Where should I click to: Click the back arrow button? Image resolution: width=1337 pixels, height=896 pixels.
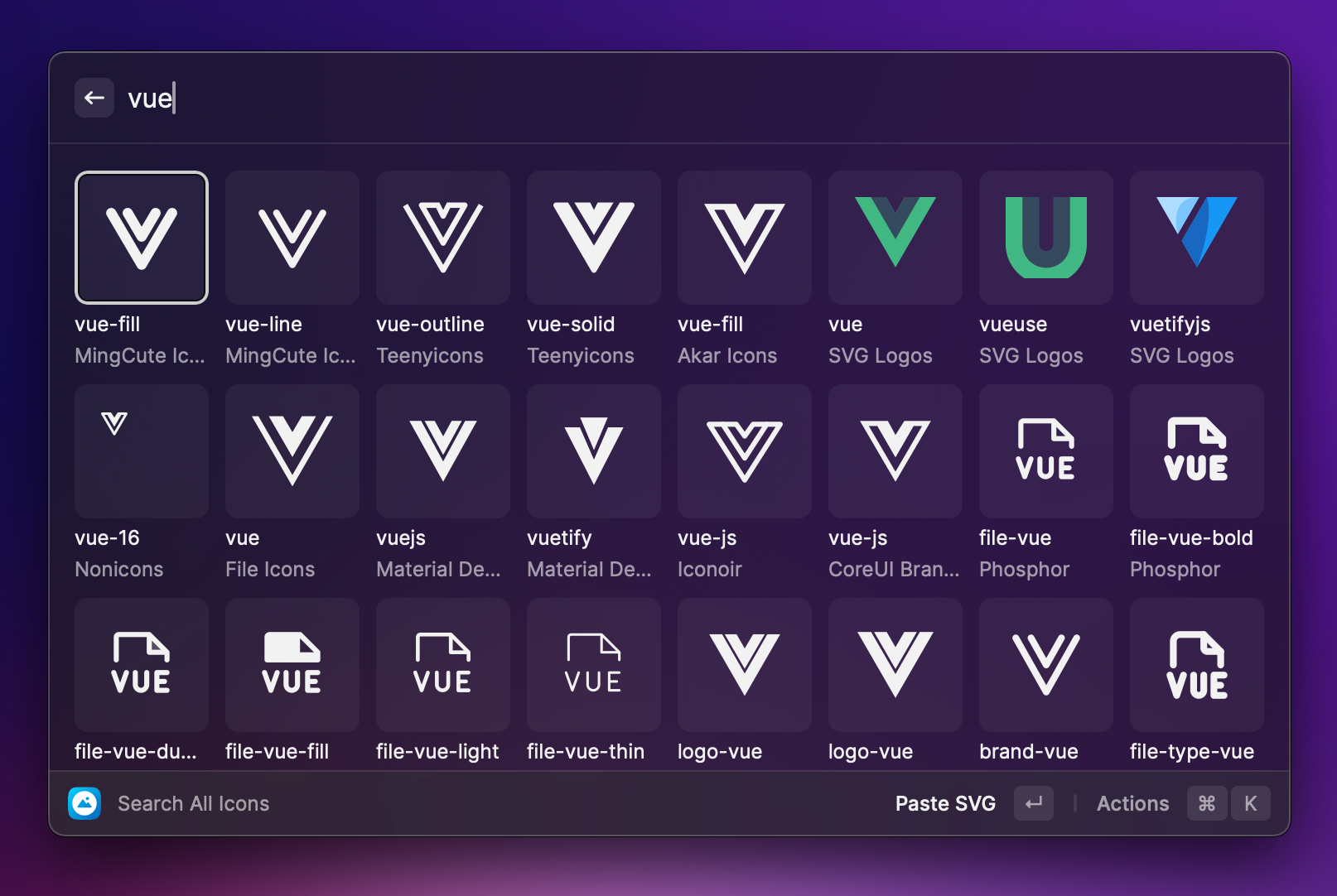[x=94, y=98]
